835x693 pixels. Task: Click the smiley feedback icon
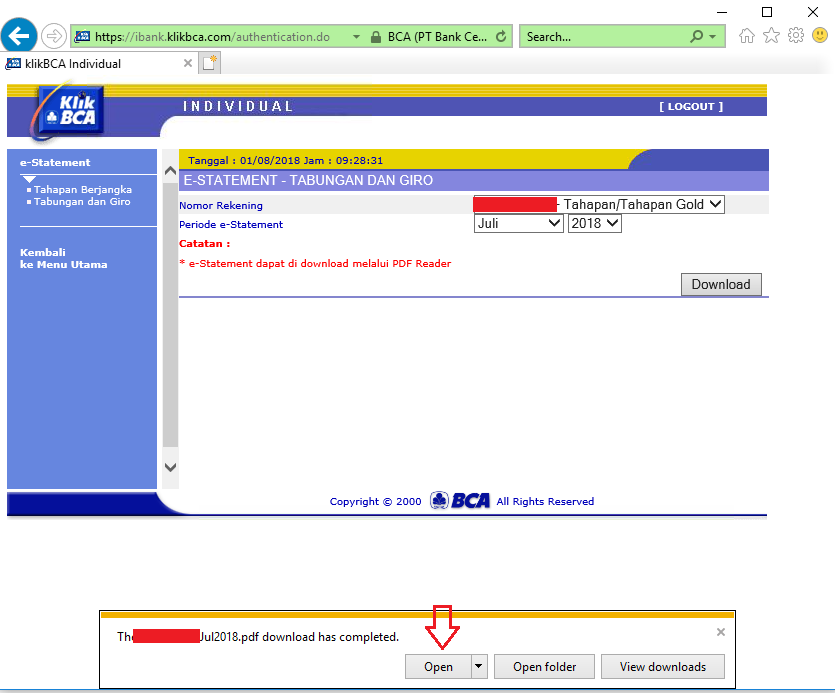point(820,36)
